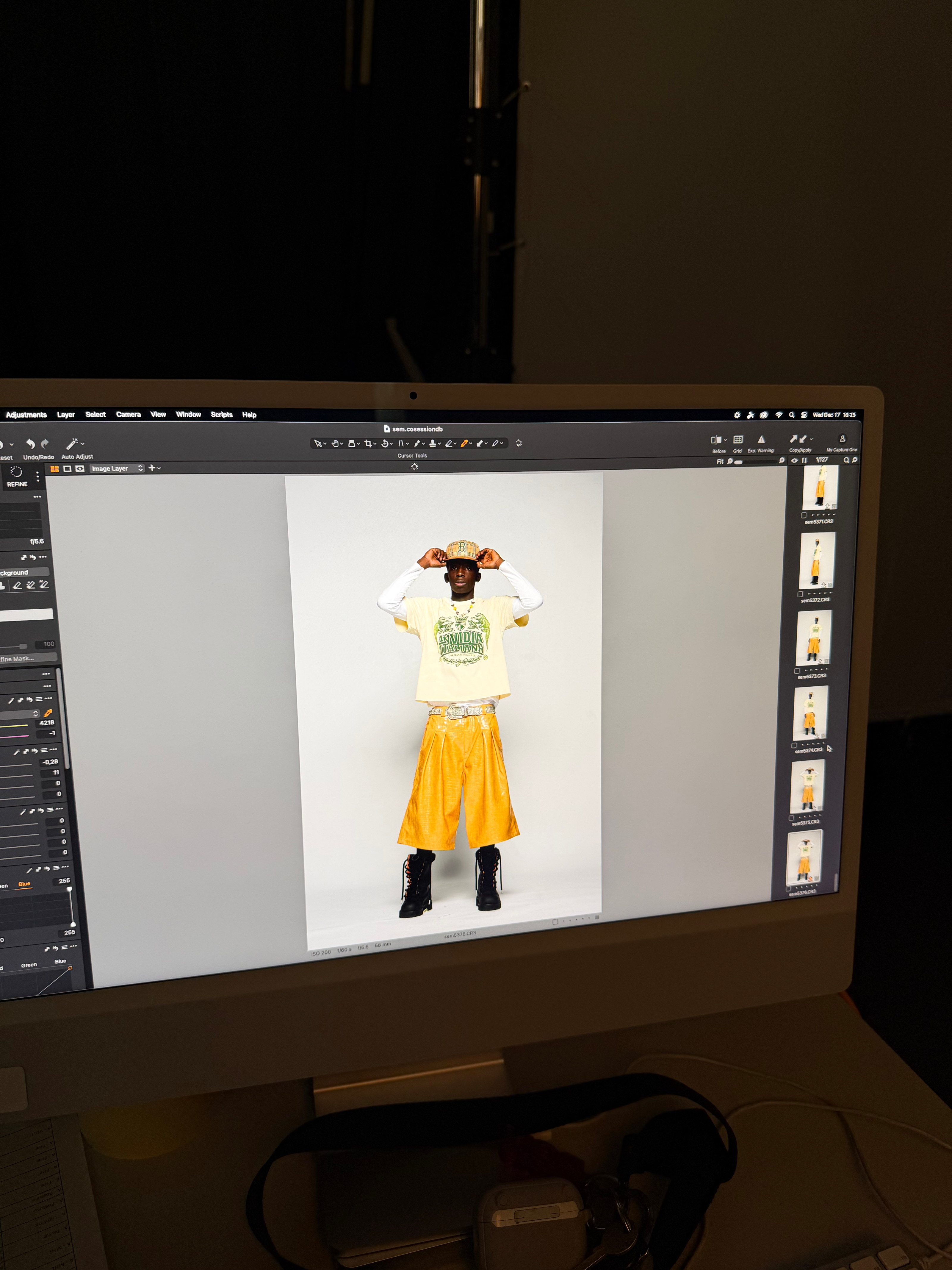Open the Adjustments menu
This screenshot has height=1270, width=952.
[x=26, y=415]
